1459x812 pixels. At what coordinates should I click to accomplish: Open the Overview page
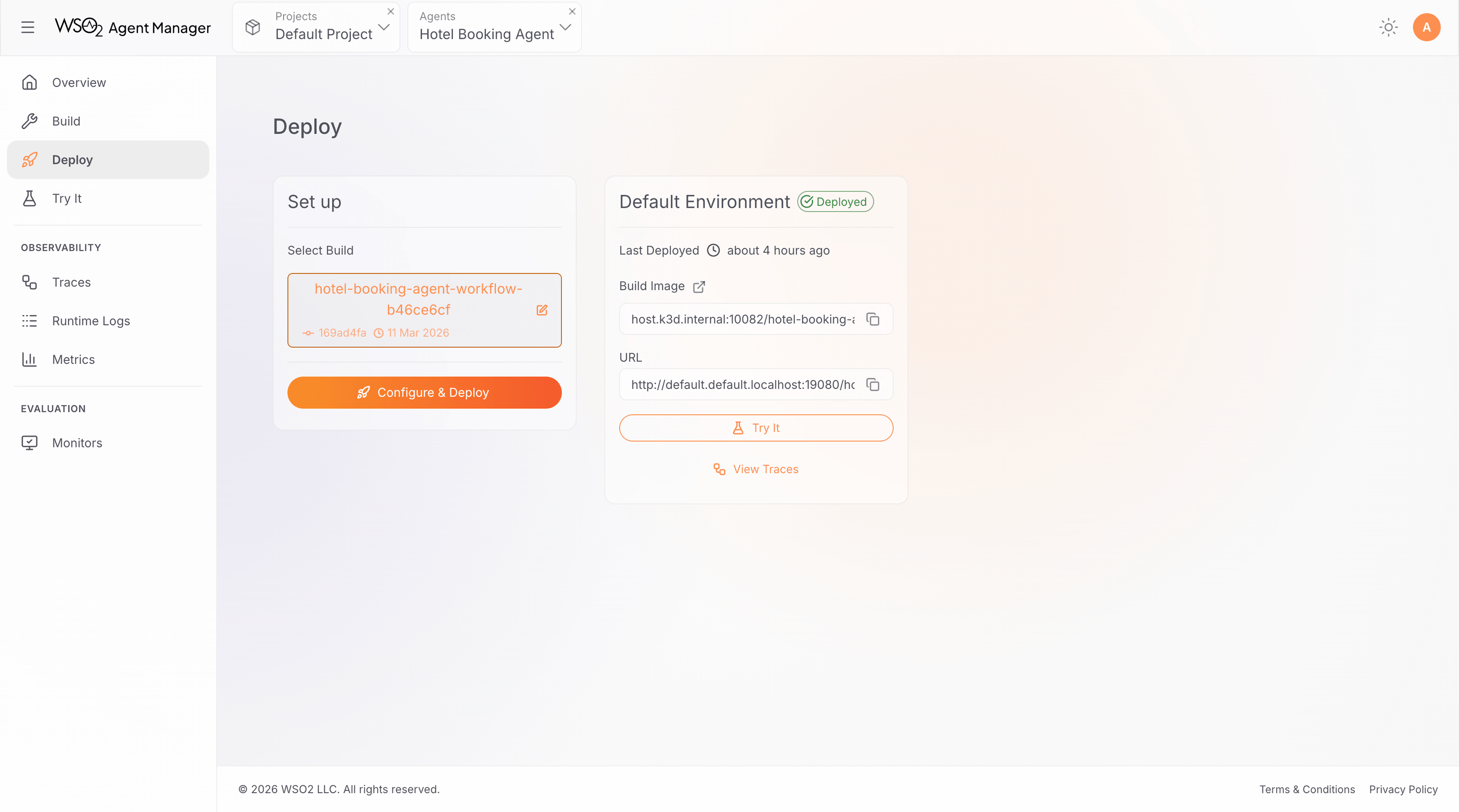pyautogui.click(x=79, y=82)
